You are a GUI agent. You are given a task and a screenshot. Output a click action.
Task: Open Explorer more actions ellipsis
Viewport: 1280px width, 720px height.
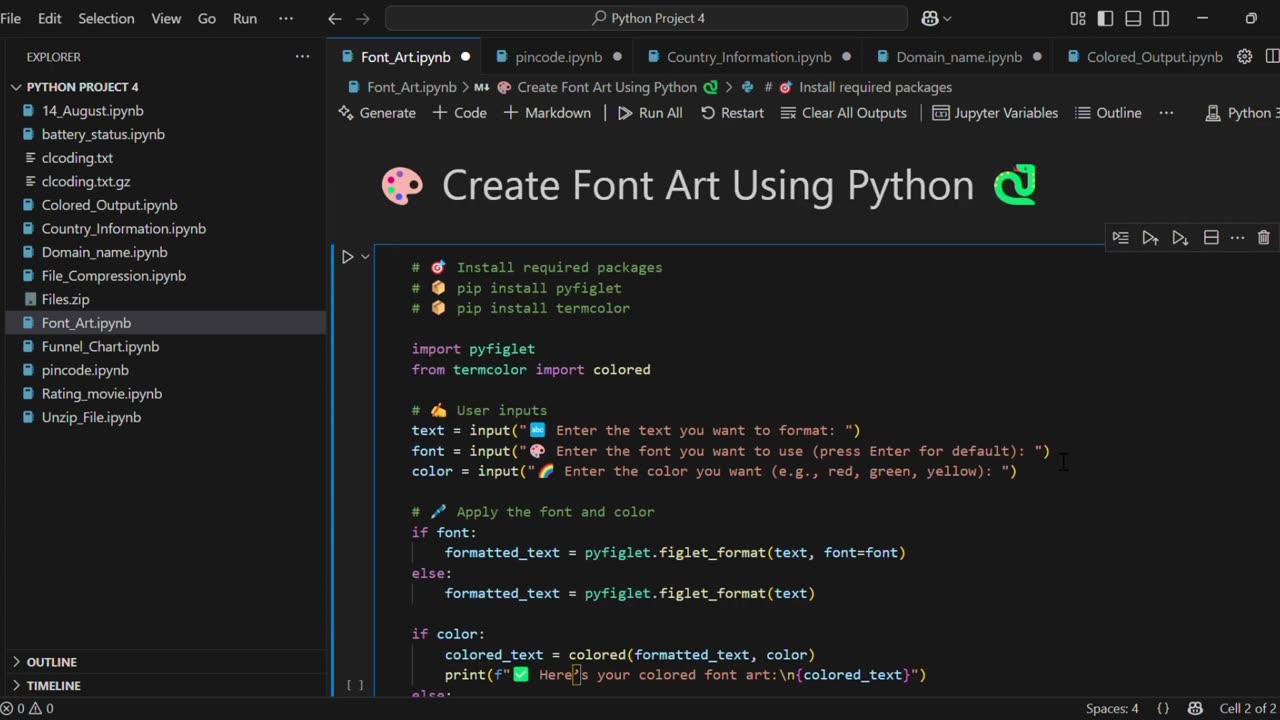(x=302, y=57)
